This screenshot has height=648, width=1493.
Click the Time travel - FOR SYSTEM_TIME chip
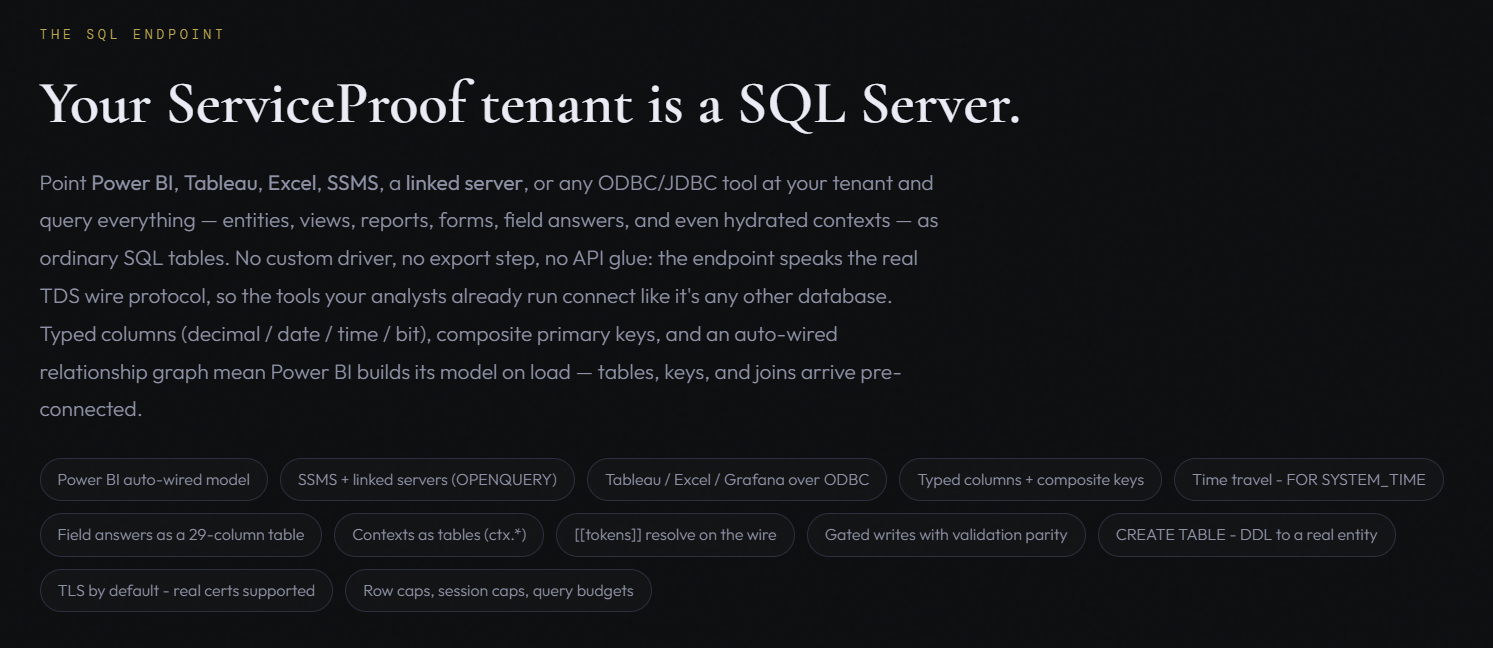pyautogui.click(x=1308, y=480)
